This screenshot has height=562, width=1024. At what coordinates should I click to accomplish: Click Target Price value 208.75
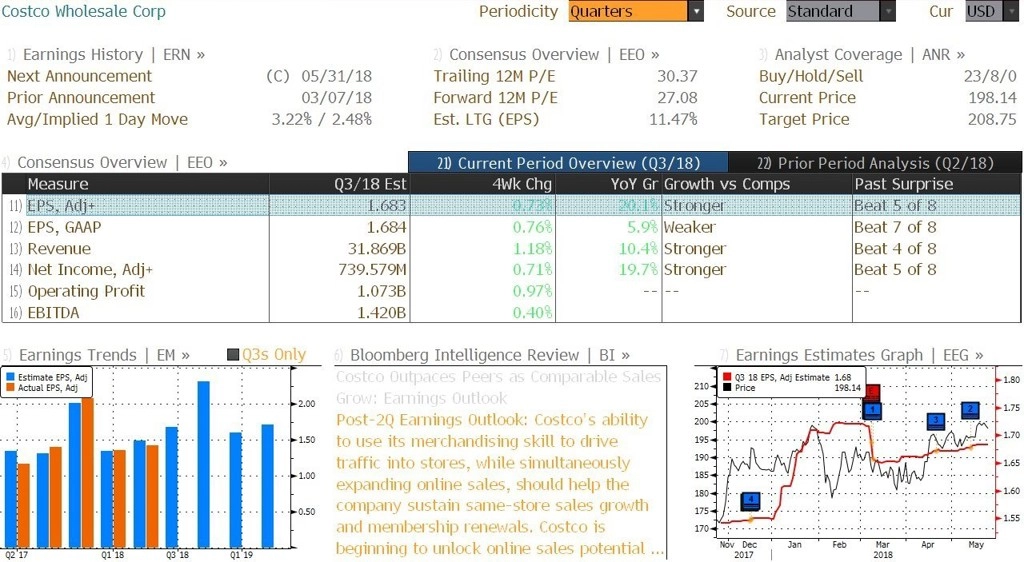pos(992,119)
